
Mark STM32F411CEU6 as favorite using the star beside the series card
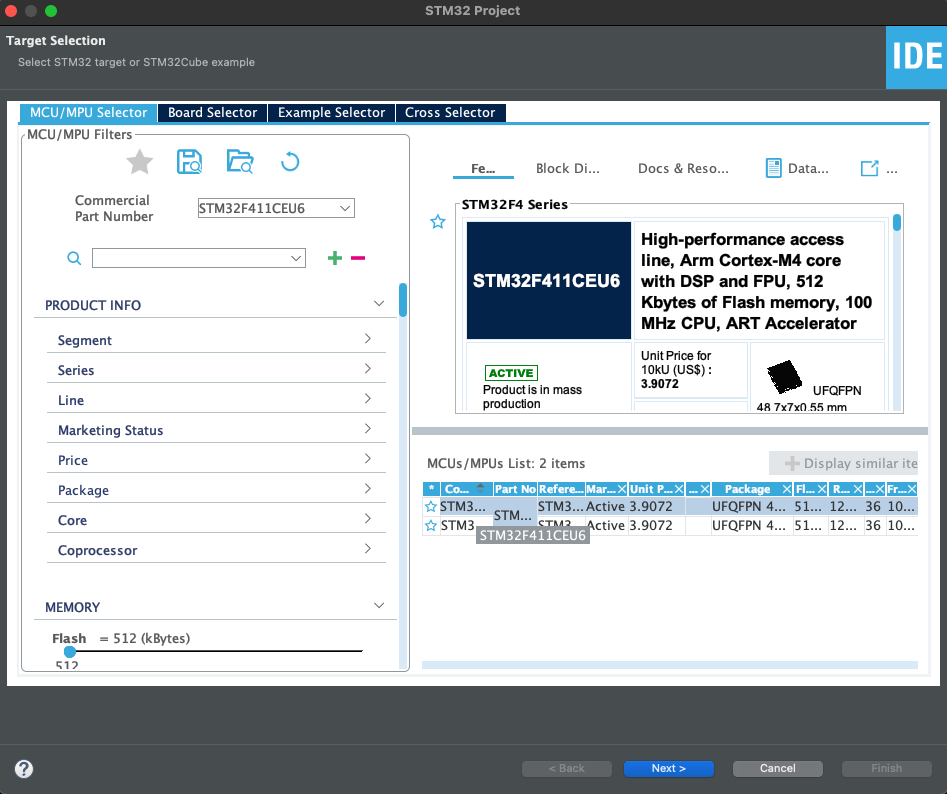pyautogui.click(x=438, y=222)
